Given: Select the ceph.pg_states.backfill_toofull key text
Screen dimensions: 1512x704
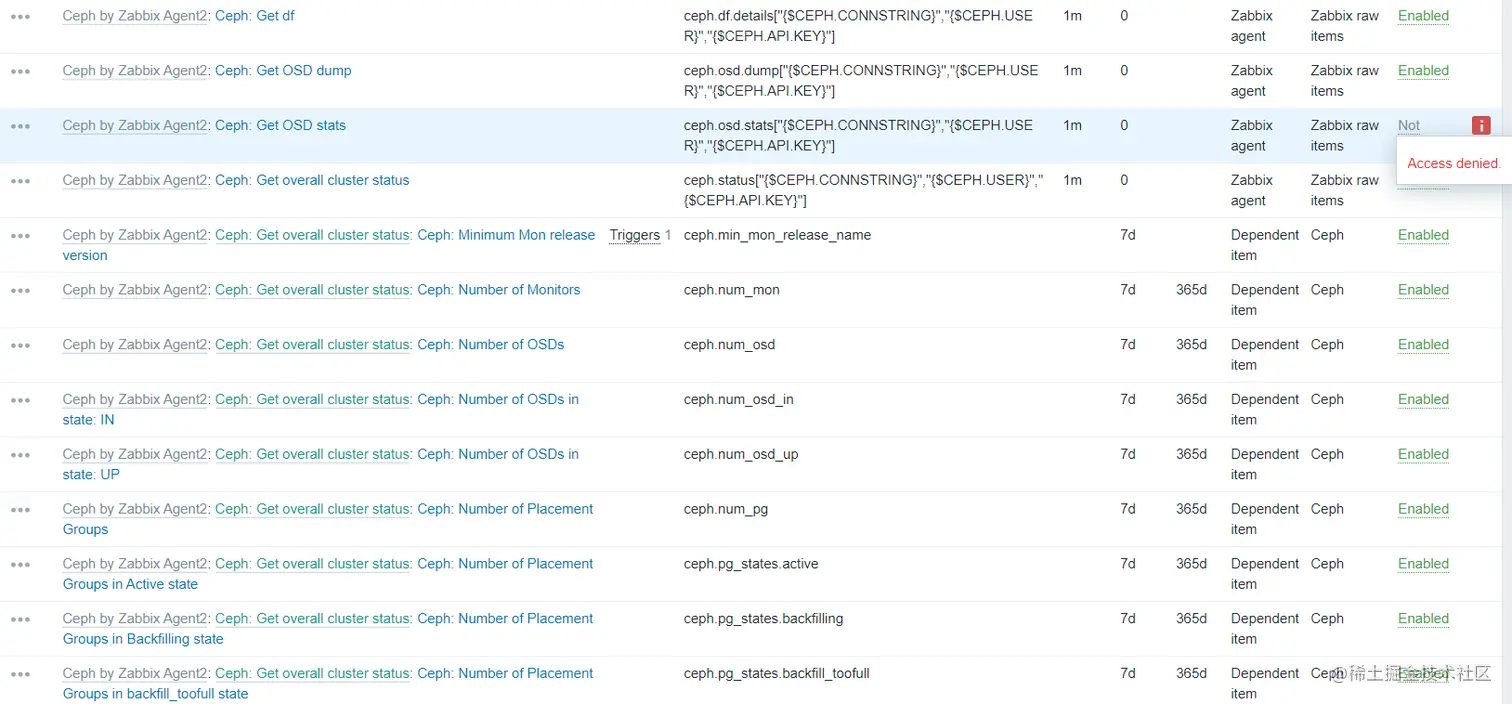Looking at the screenshot, I should [776, 674].
